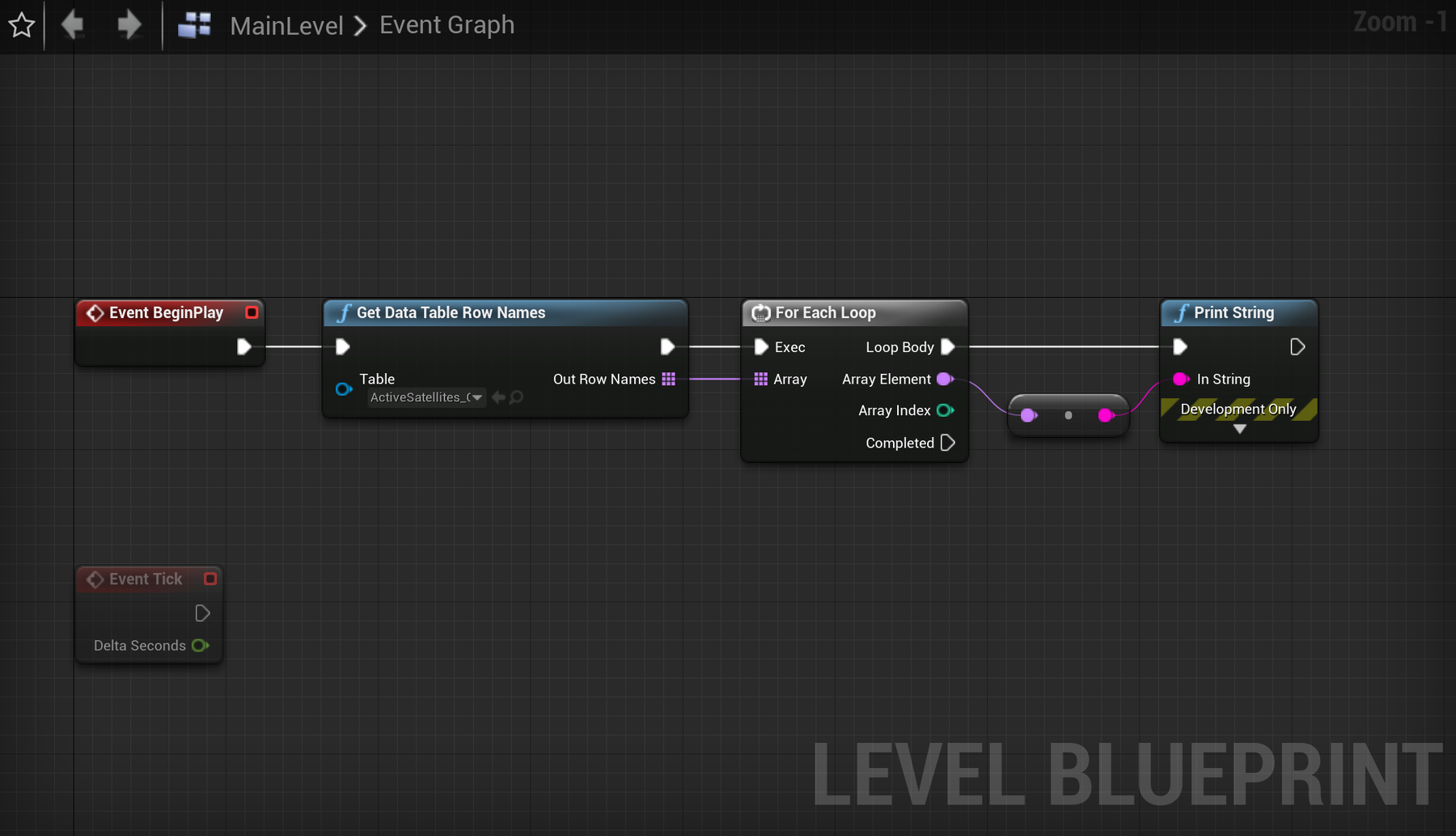Select the Event BeginPlay node title

point(166,312)
